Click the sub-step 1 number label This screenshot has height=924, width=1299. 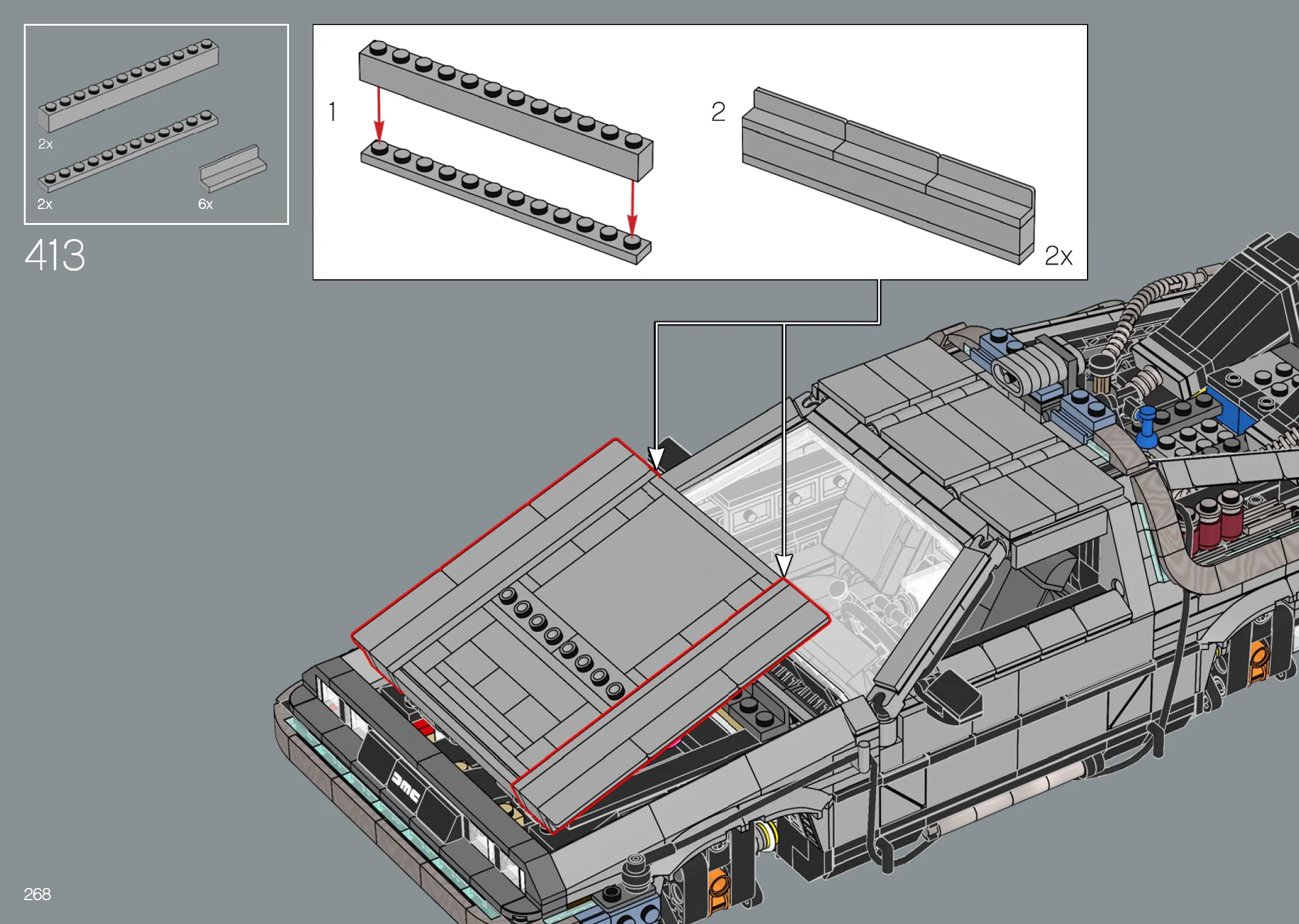point(332,112)
